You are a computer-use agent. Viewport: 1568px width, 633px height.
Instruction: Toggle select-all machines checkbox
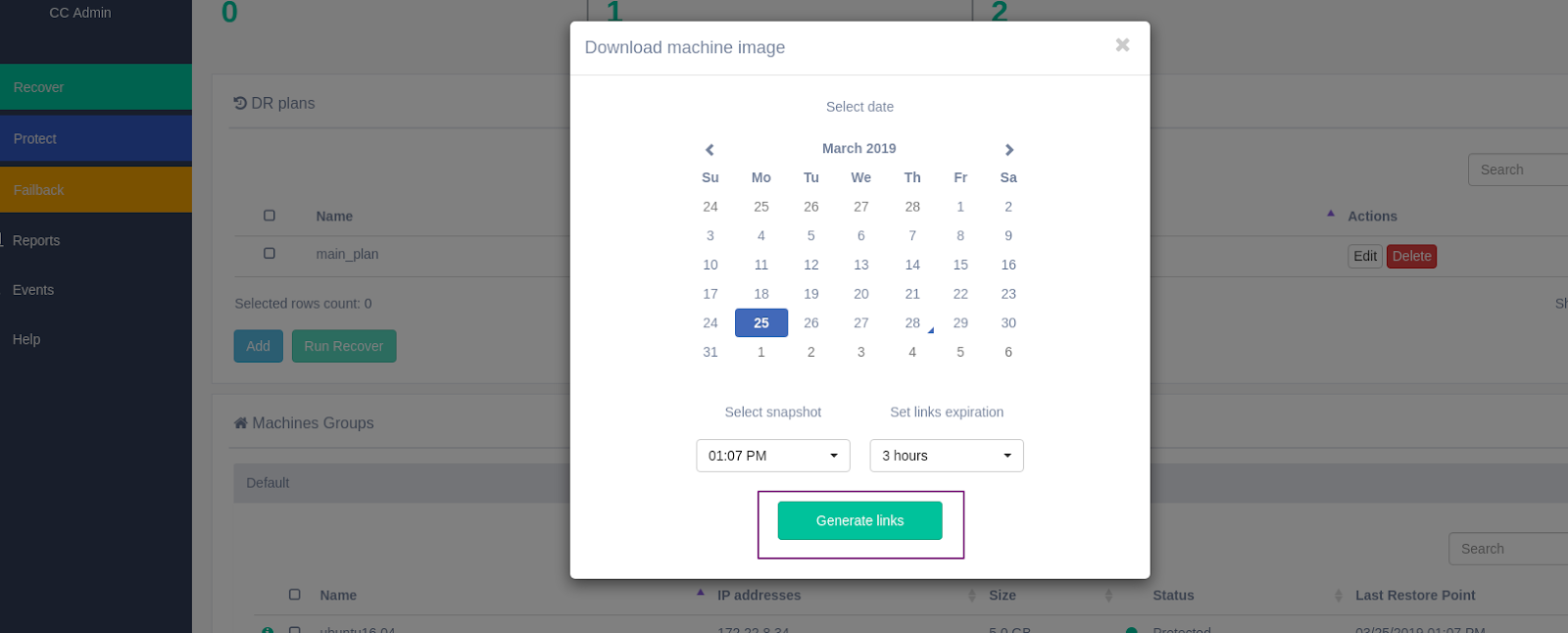[x=294, y=594]
